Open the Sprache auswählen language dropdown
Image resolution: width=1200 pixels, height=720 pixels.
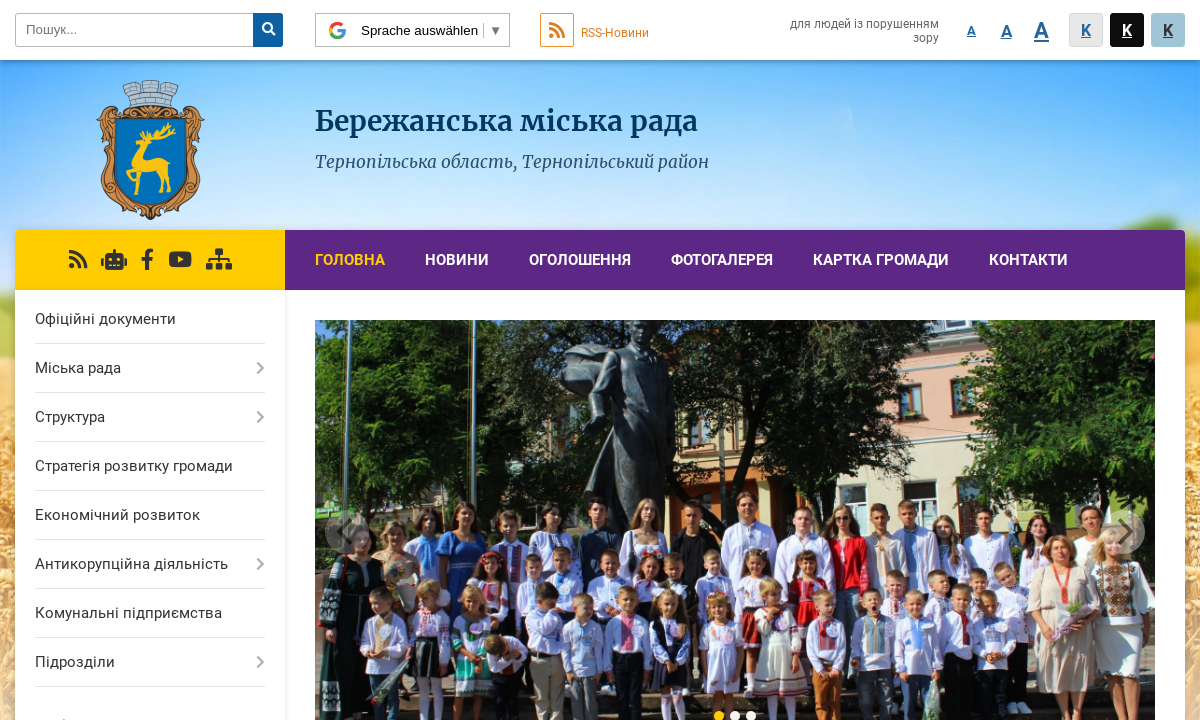coord(412,30)
